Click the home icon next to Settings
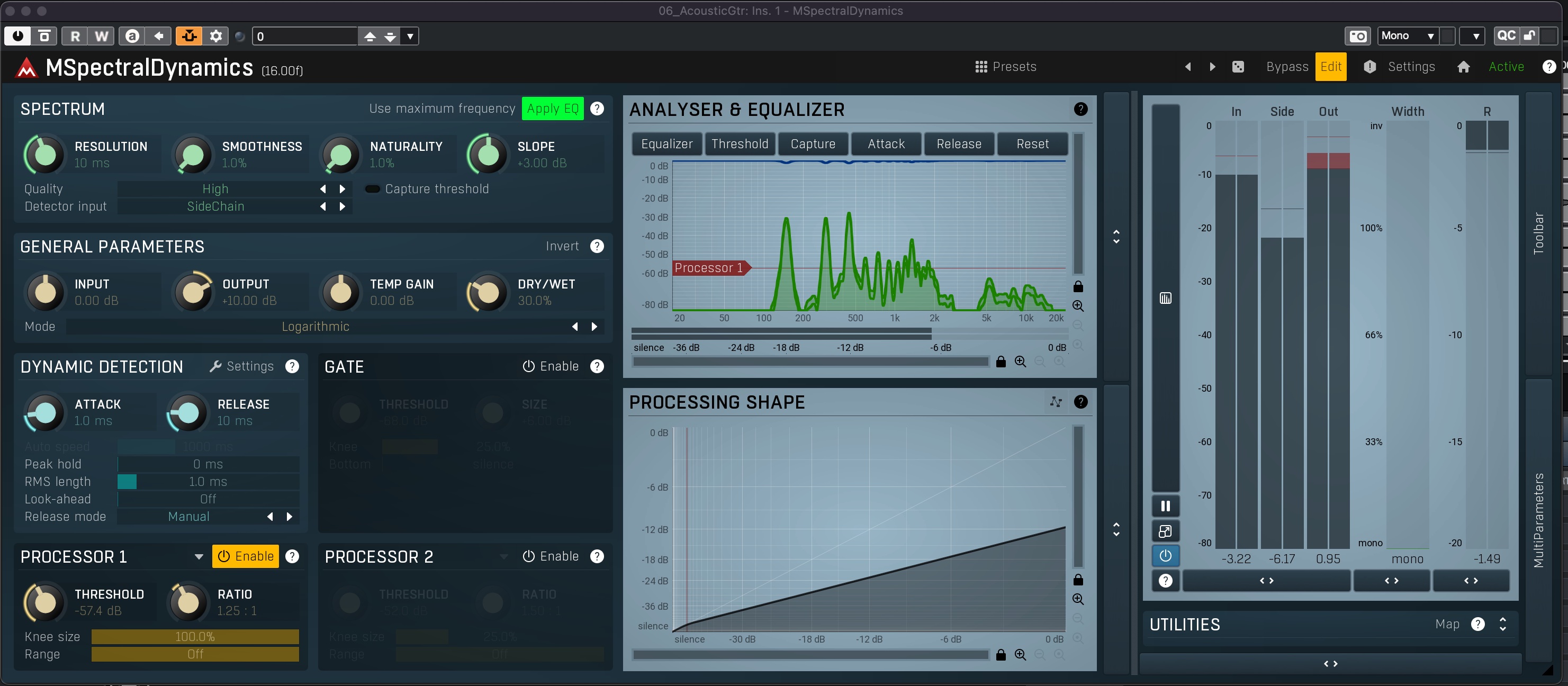The width and height of the screenshot is (1568, 686). click(x=1463, y=67)
